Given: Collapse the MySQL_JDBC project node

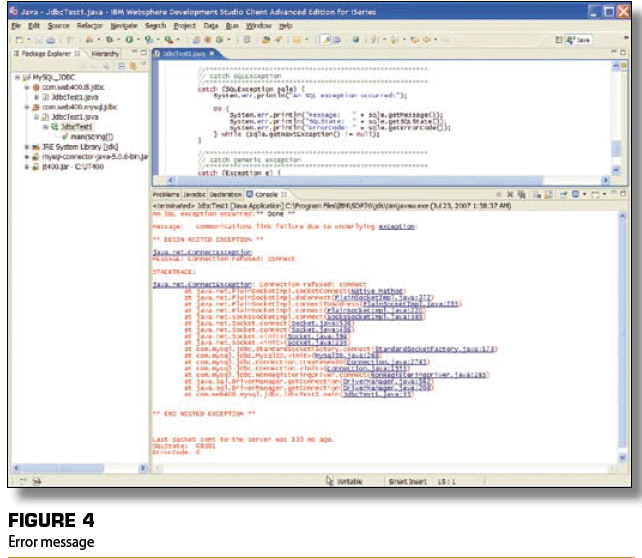Looking at the screenshot, I should [x=17, y=77].
